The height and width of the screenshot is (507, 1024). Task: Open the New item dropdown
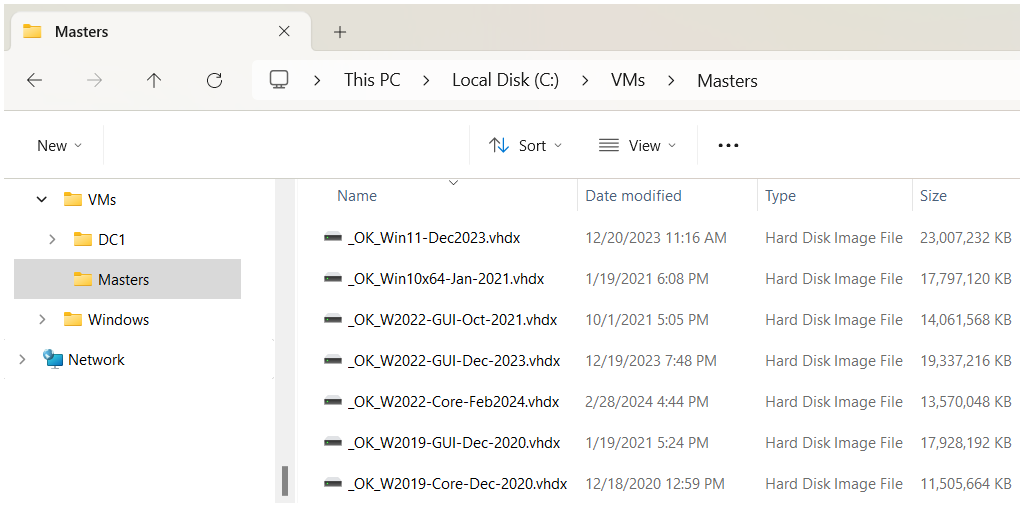point(59,146)
